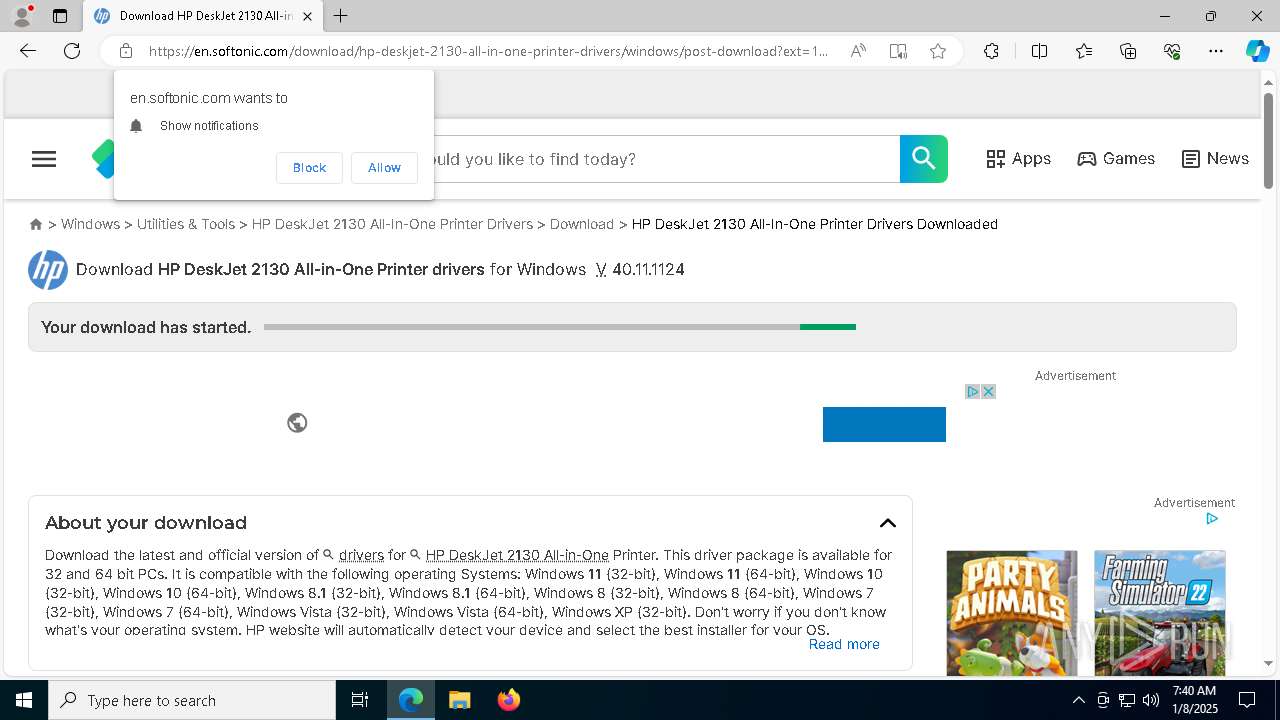The image size is (1280, 720).
Task: Collapse the About your download section
Action: pos(887,523)
